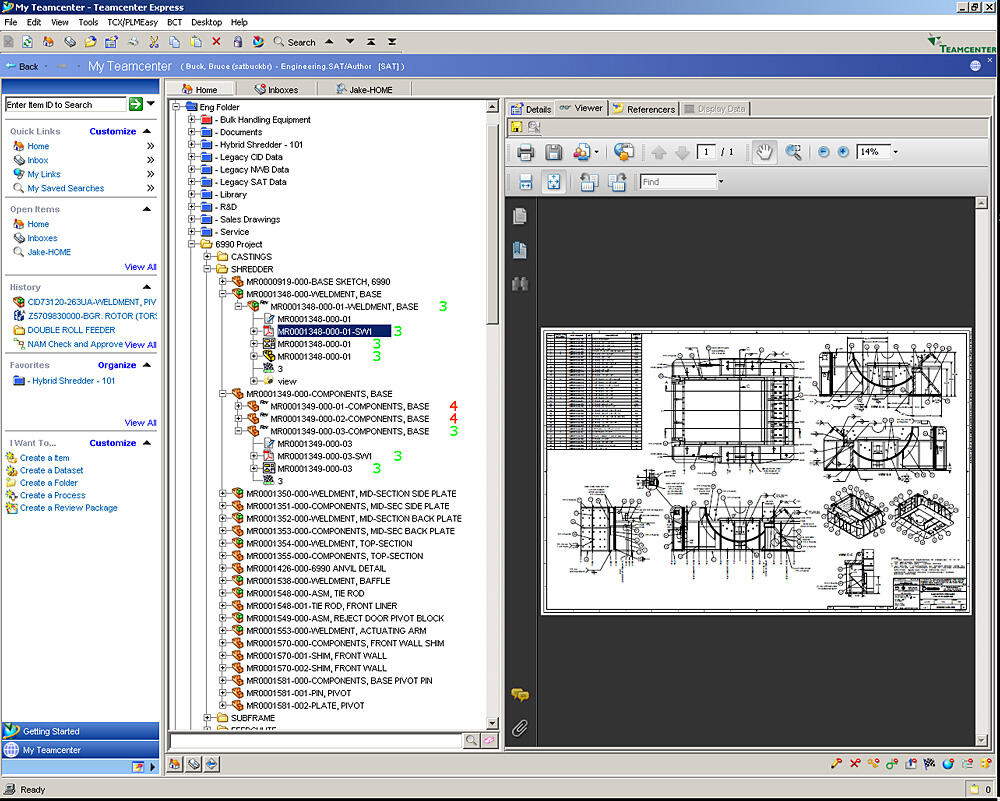Save a copy with the floppy icon

(554, 152)
